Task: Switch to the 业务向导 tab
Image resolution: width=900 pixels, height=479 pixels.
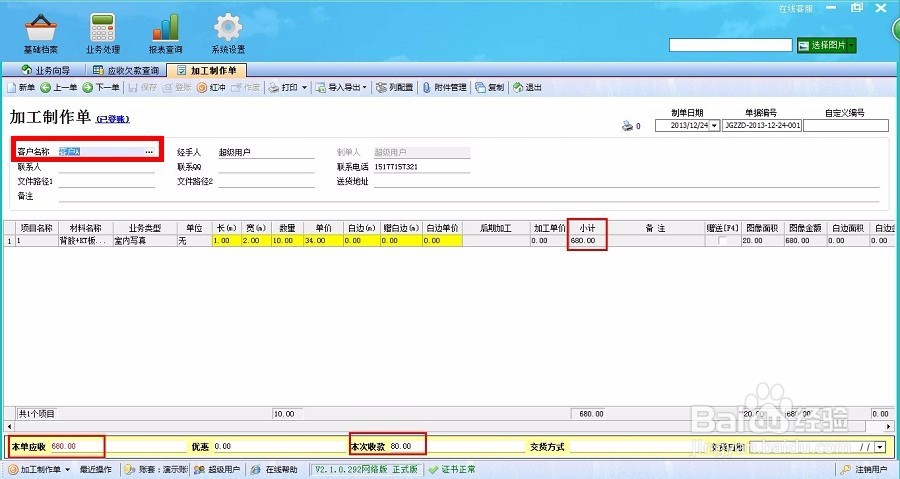Action: [x=46, y=70]
